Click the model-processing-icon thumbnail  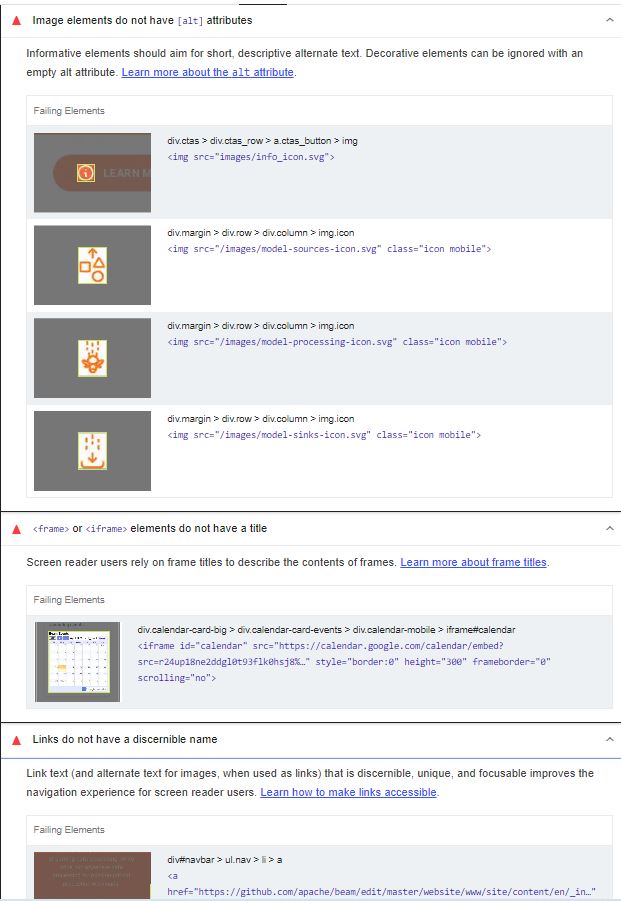coord(92,358)
